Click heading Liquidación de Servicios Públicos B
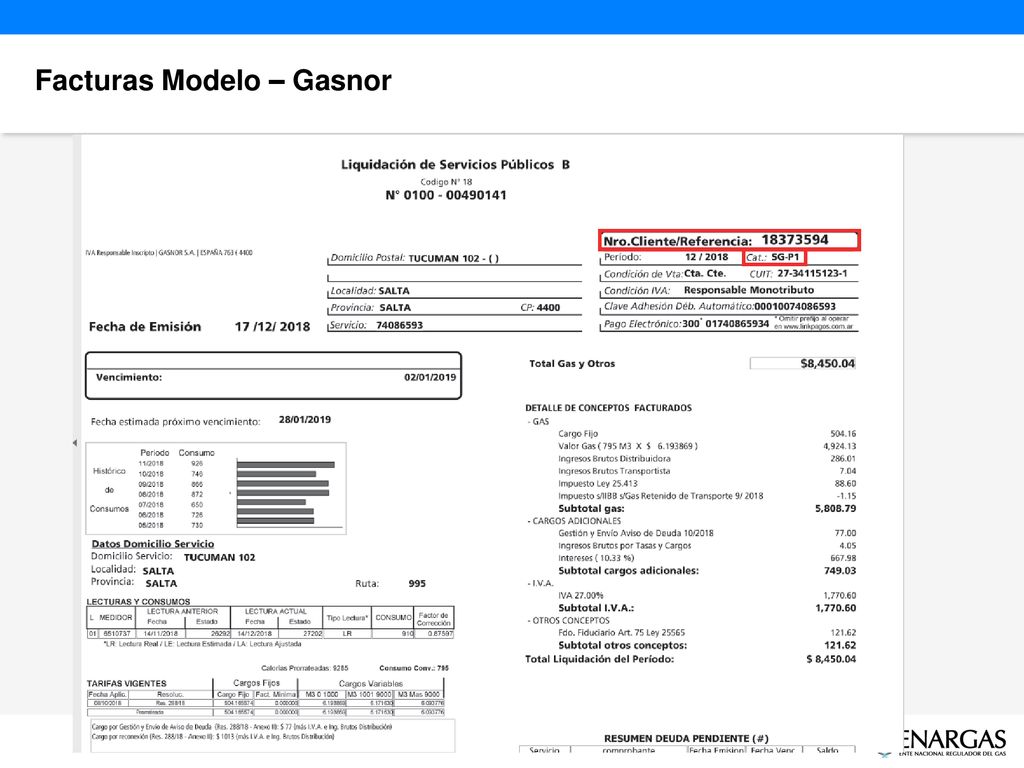Viewport: 1024px width, 768px height. pos(455,165)
